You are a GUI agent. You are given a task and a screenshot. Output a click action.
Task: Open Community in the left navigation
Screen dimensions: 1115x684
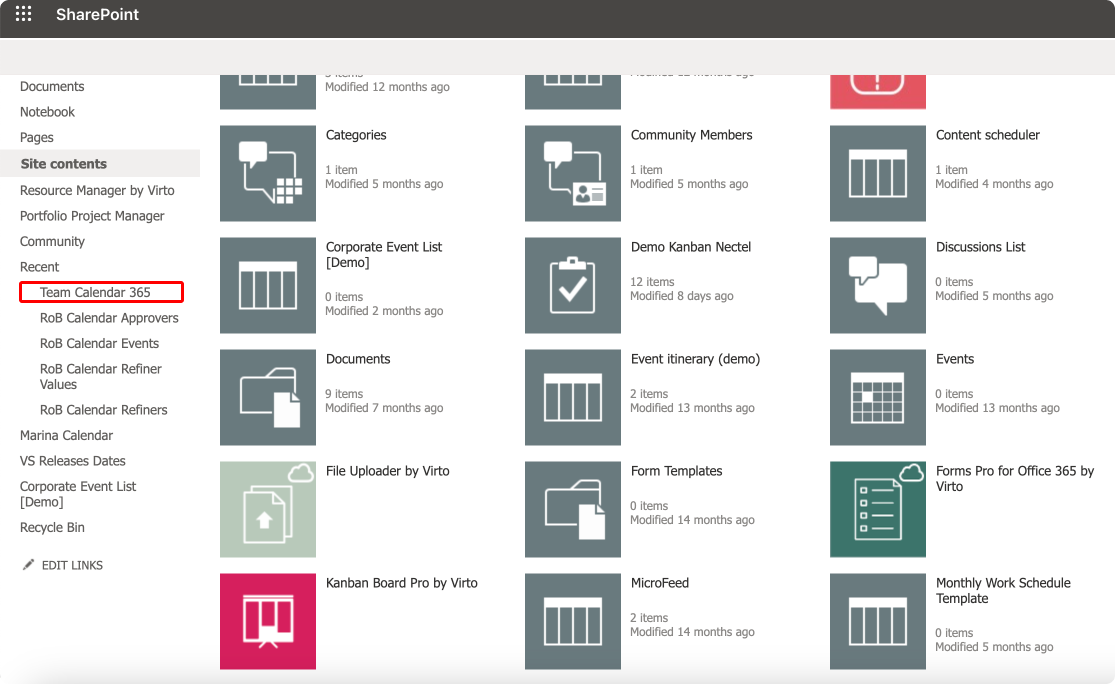[x=52, y=241]
